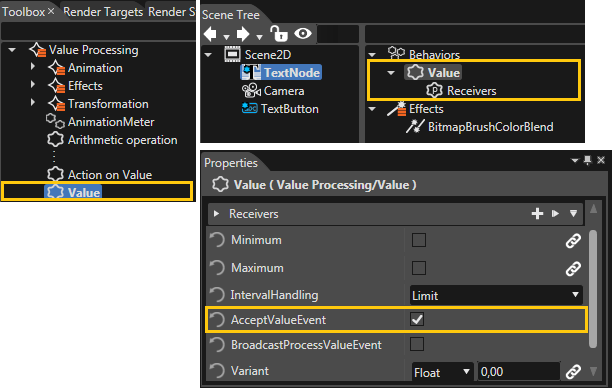The height and width of the screenshot is (389, 613).
Task: Select the Toolbox tab
Action: (x=23, y=12)
